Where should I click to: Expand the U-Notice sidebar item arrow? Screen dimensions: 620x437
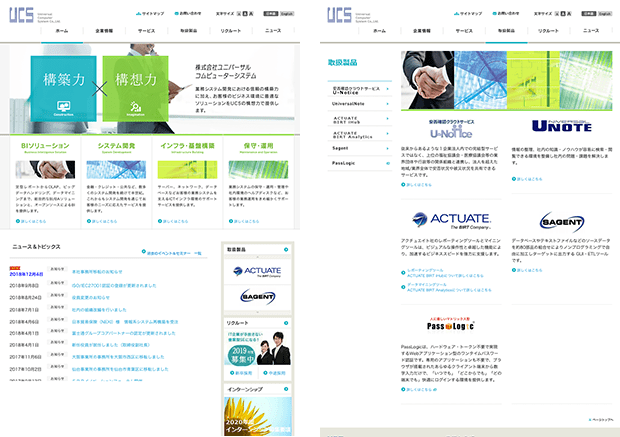coord(388,89)
